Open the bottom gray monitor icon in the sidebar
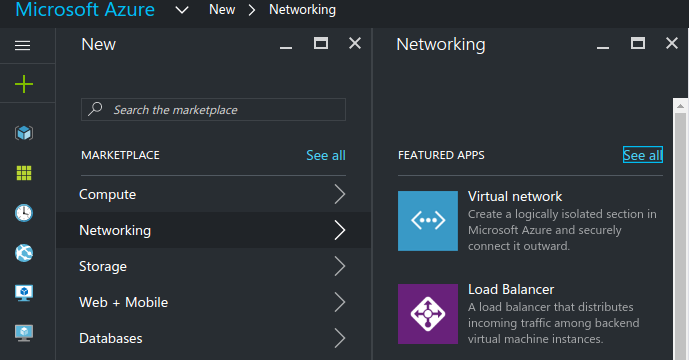 coord(24,333)
